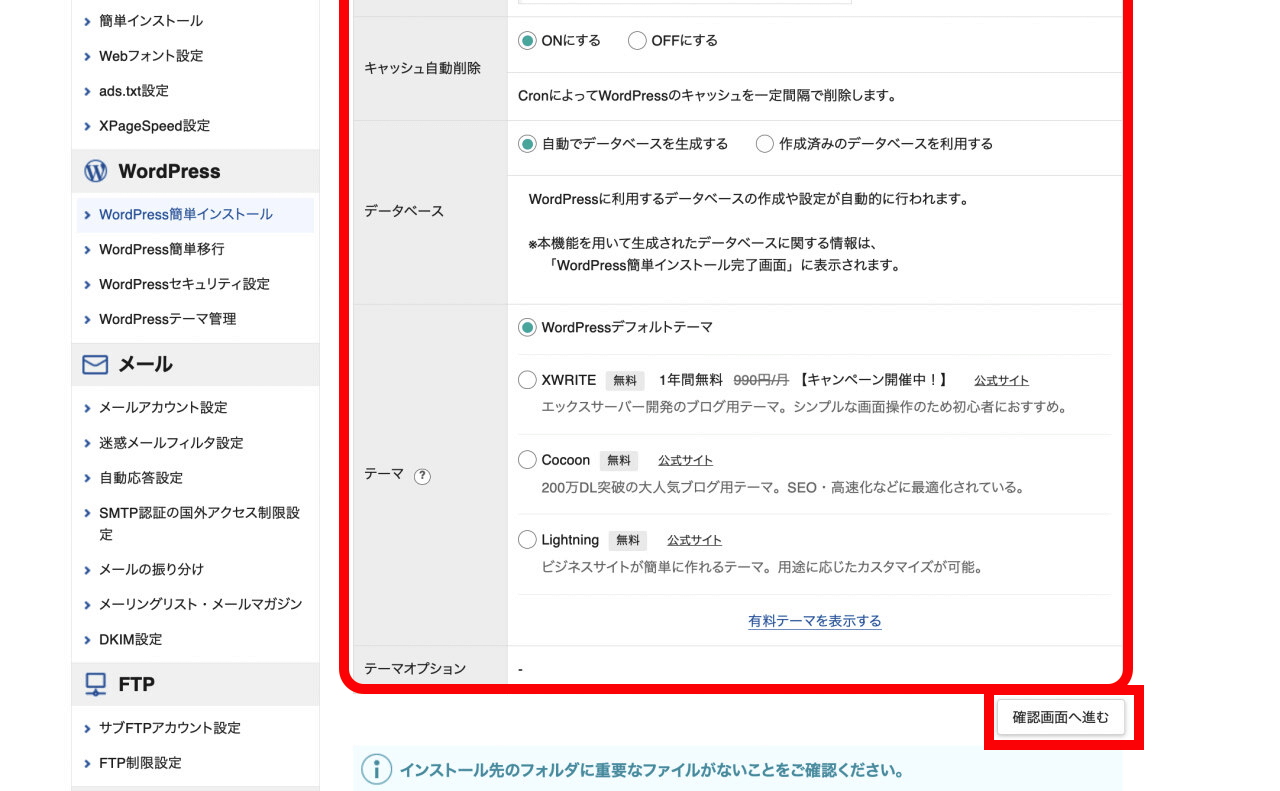This screenshot has height=791, width=1280.
Task: Open the 有料テーマを表示する link
Action: tap(814, 620)
